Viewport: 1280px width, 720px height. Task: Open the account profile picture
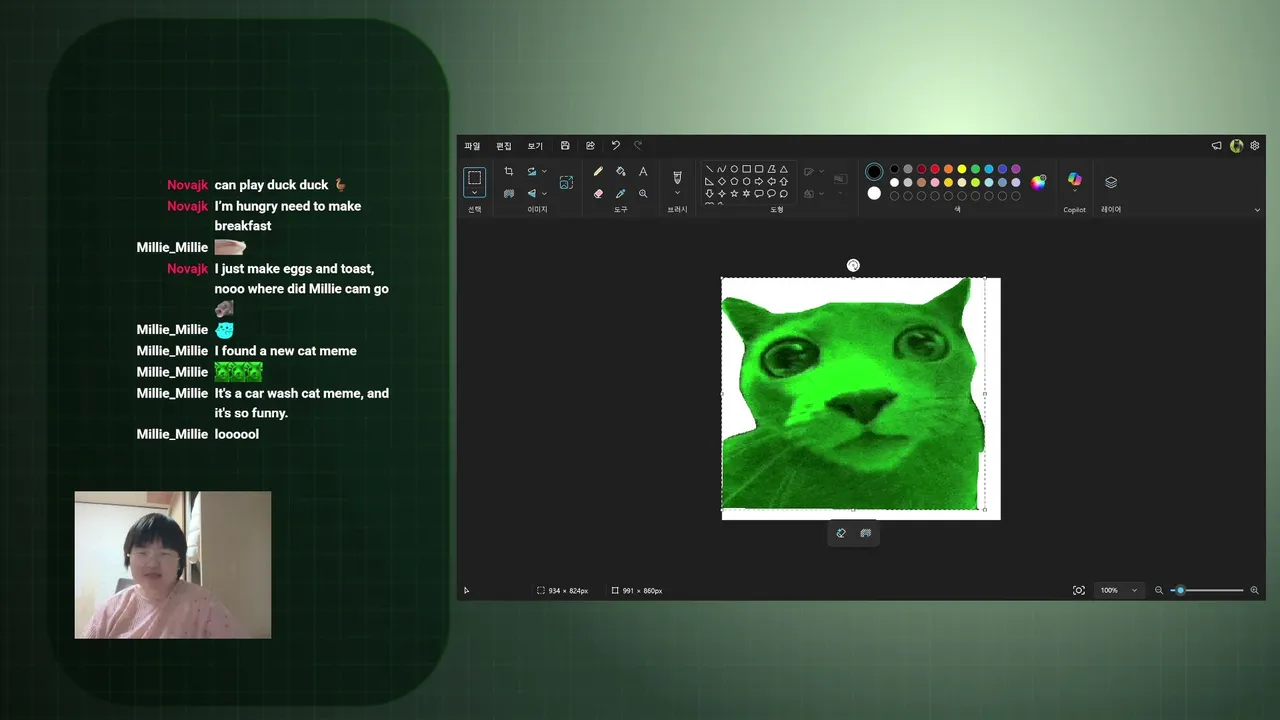(1236, 146)
